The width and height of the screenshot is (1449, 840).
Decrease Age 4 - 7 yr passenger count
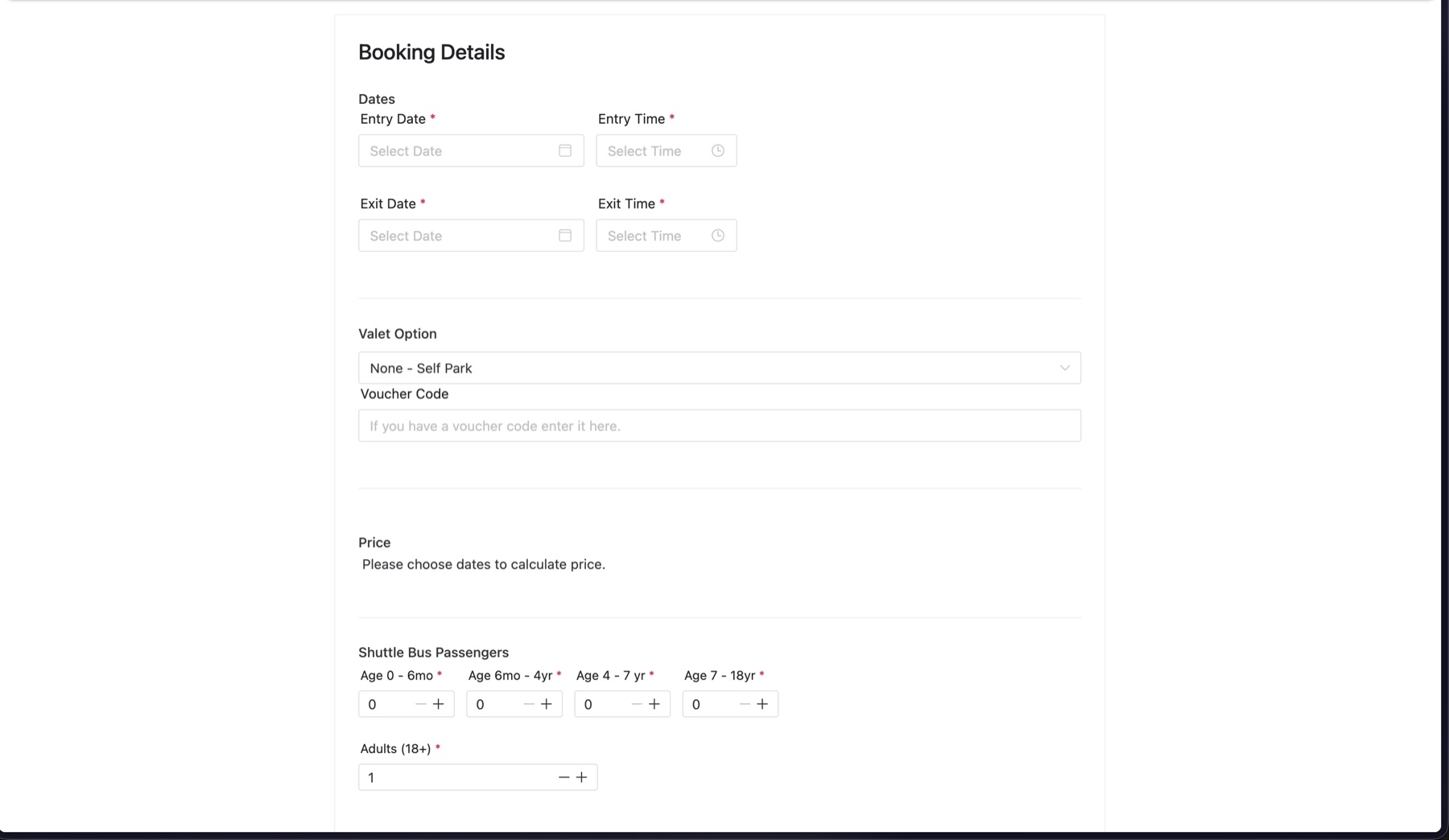click(637, 704)
